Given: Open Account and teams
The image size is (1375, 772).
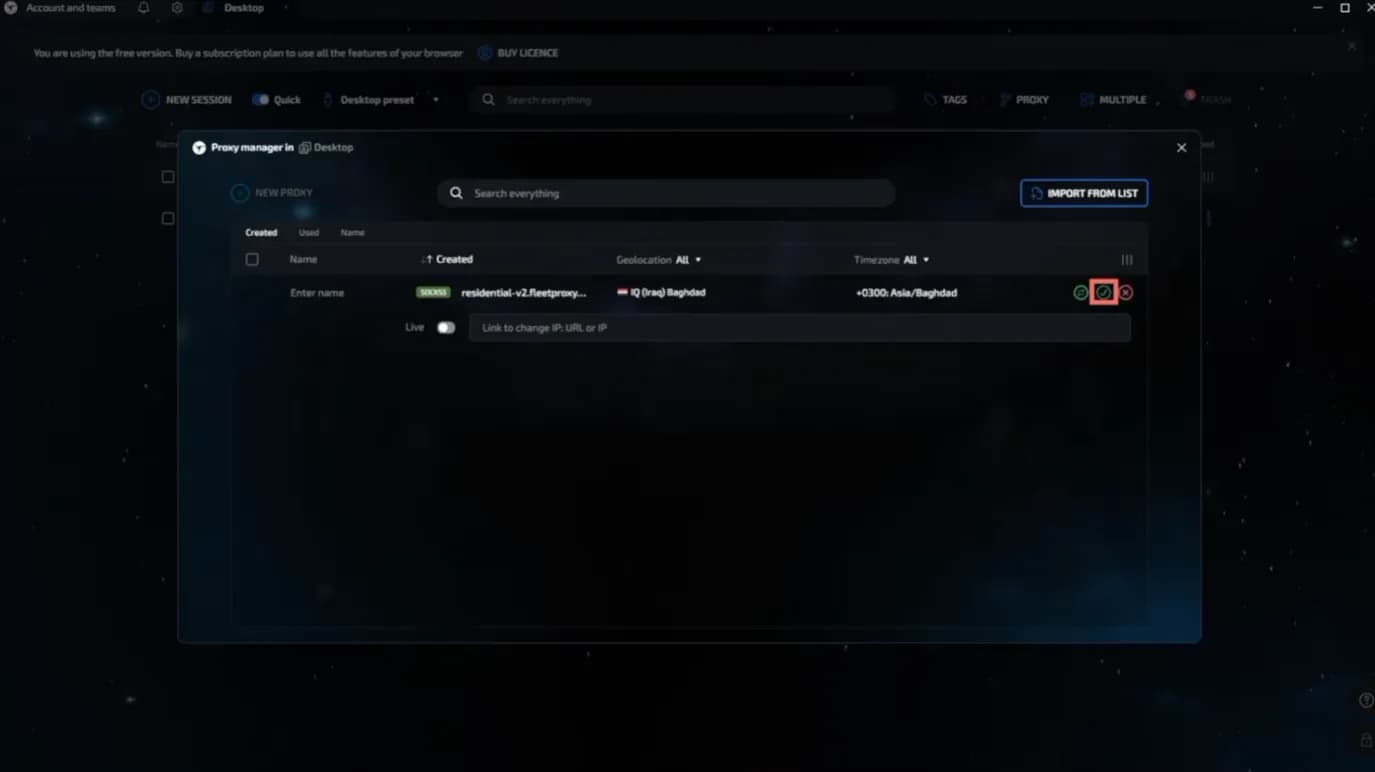Looking at the screenshot, I should (71, 8).
